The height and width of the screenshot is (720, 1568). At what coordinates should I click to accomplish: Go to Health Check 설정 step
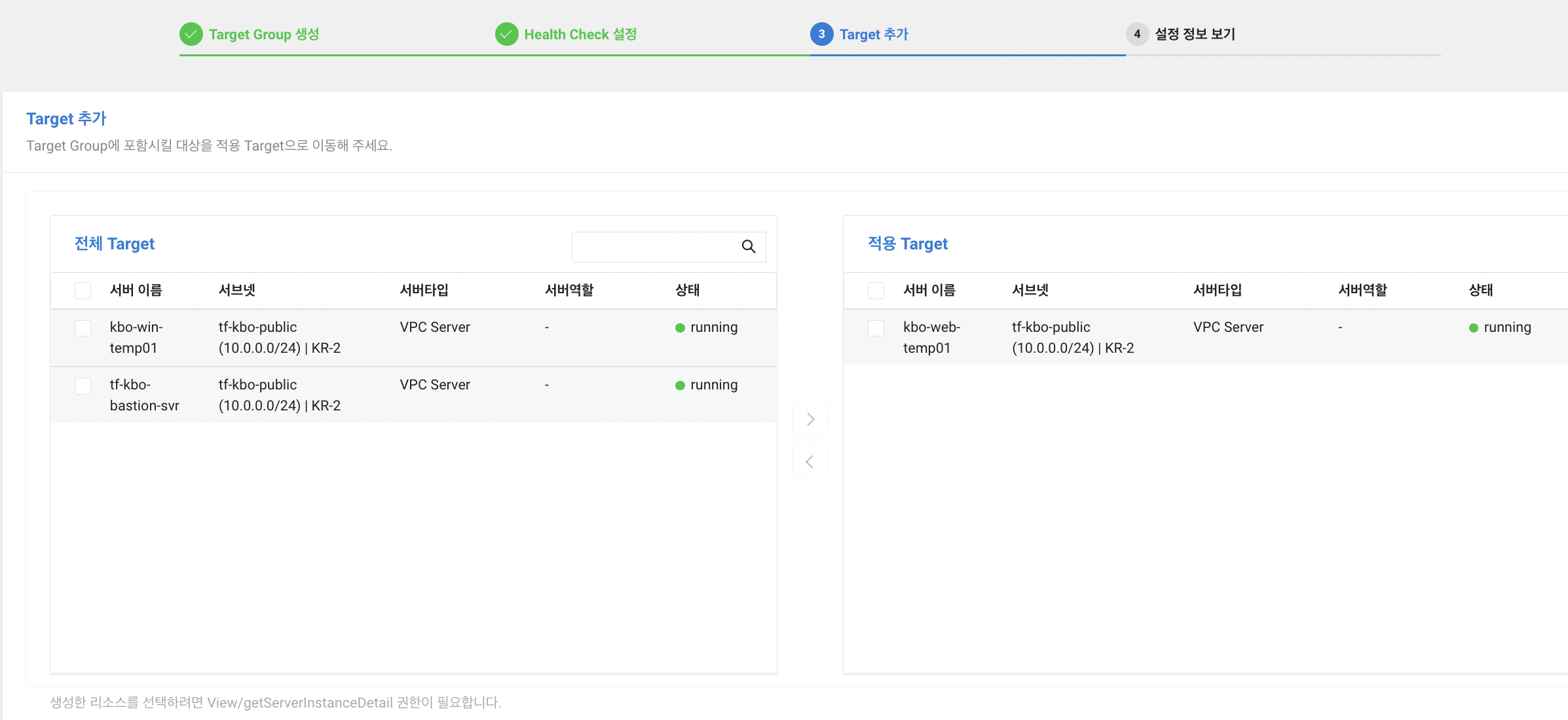(x=580, y=34)
